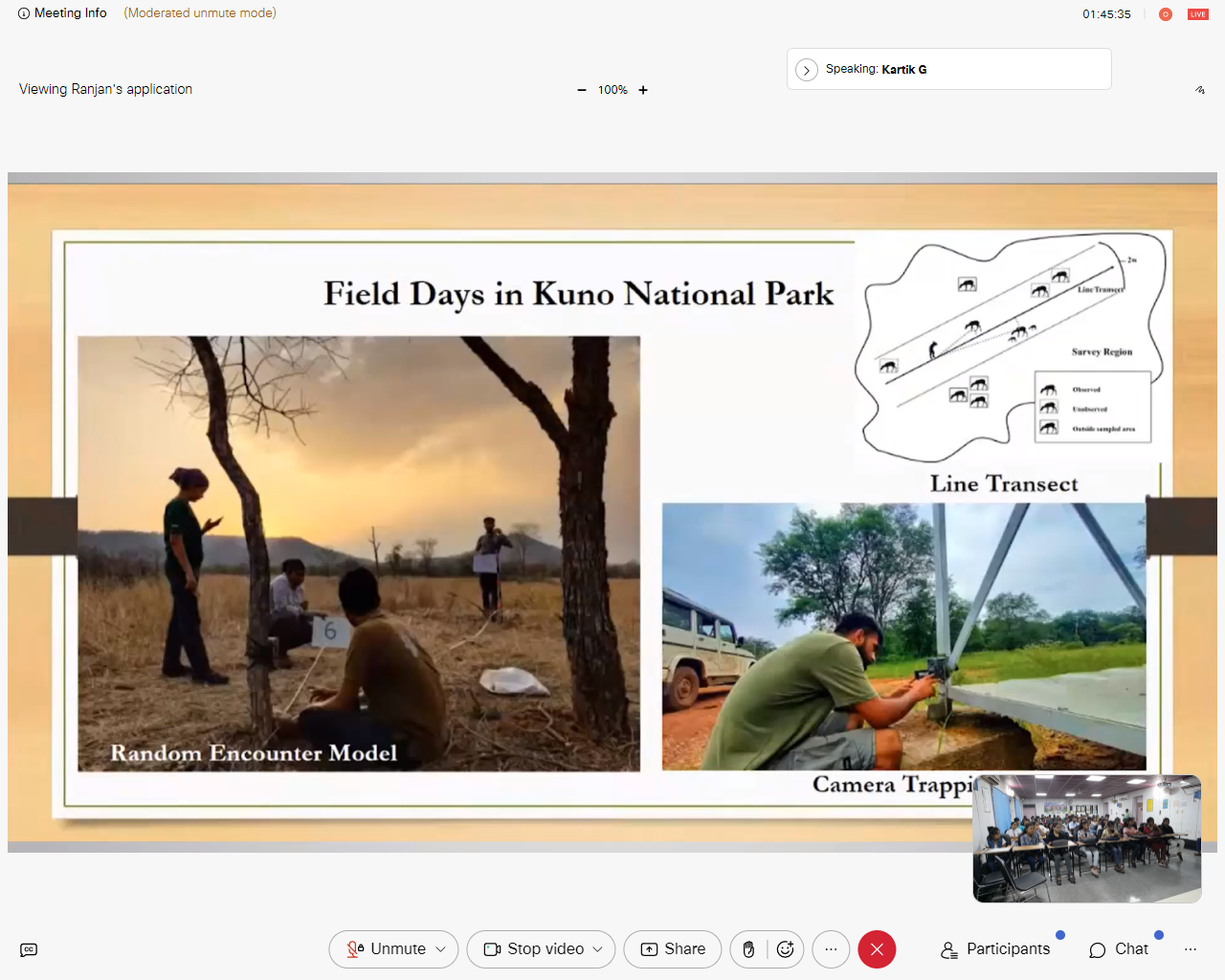The width and height of the screenshot is (1225, 980).
Task: Expand the Speaking: Kartik G panel
Action: [x=807, y=70]
